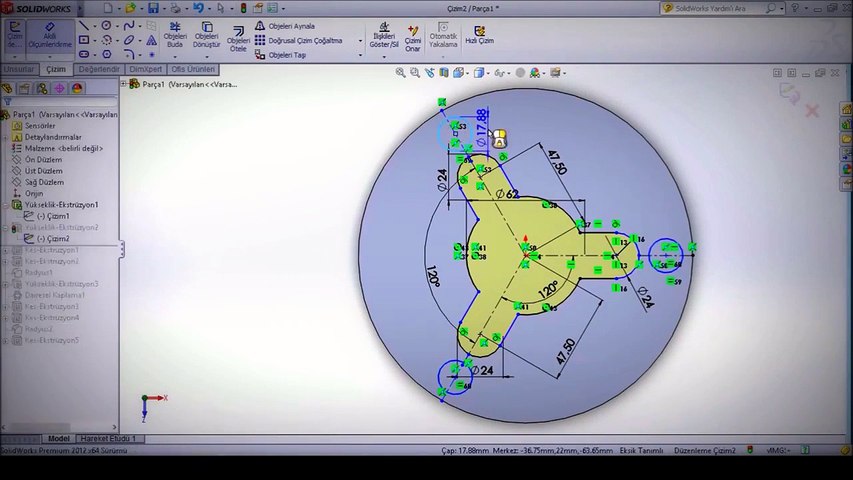Switch to the Değerlendir tab

[x=99, y=69]
